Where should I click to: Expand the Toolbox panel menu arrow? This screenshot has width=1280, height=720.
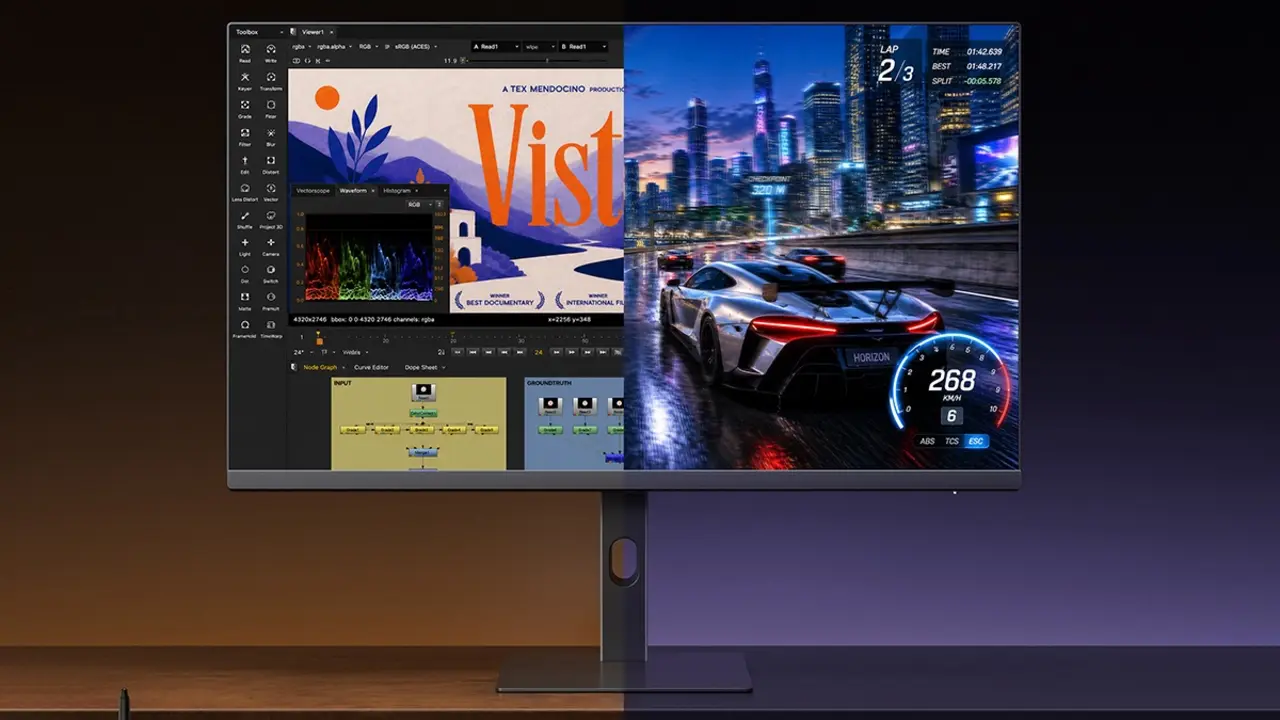click(x=282, y=32)
